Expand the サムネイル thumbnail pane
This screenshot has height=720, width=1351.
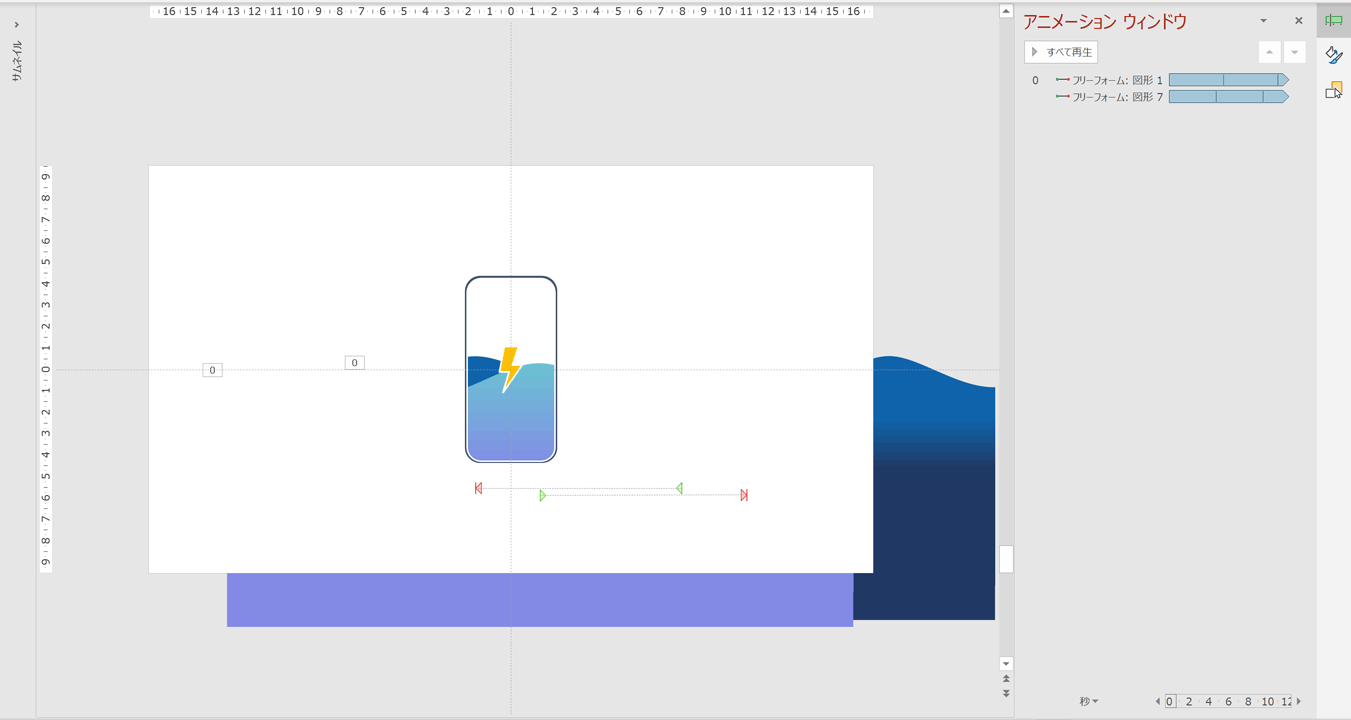click(x=17, y=25)
